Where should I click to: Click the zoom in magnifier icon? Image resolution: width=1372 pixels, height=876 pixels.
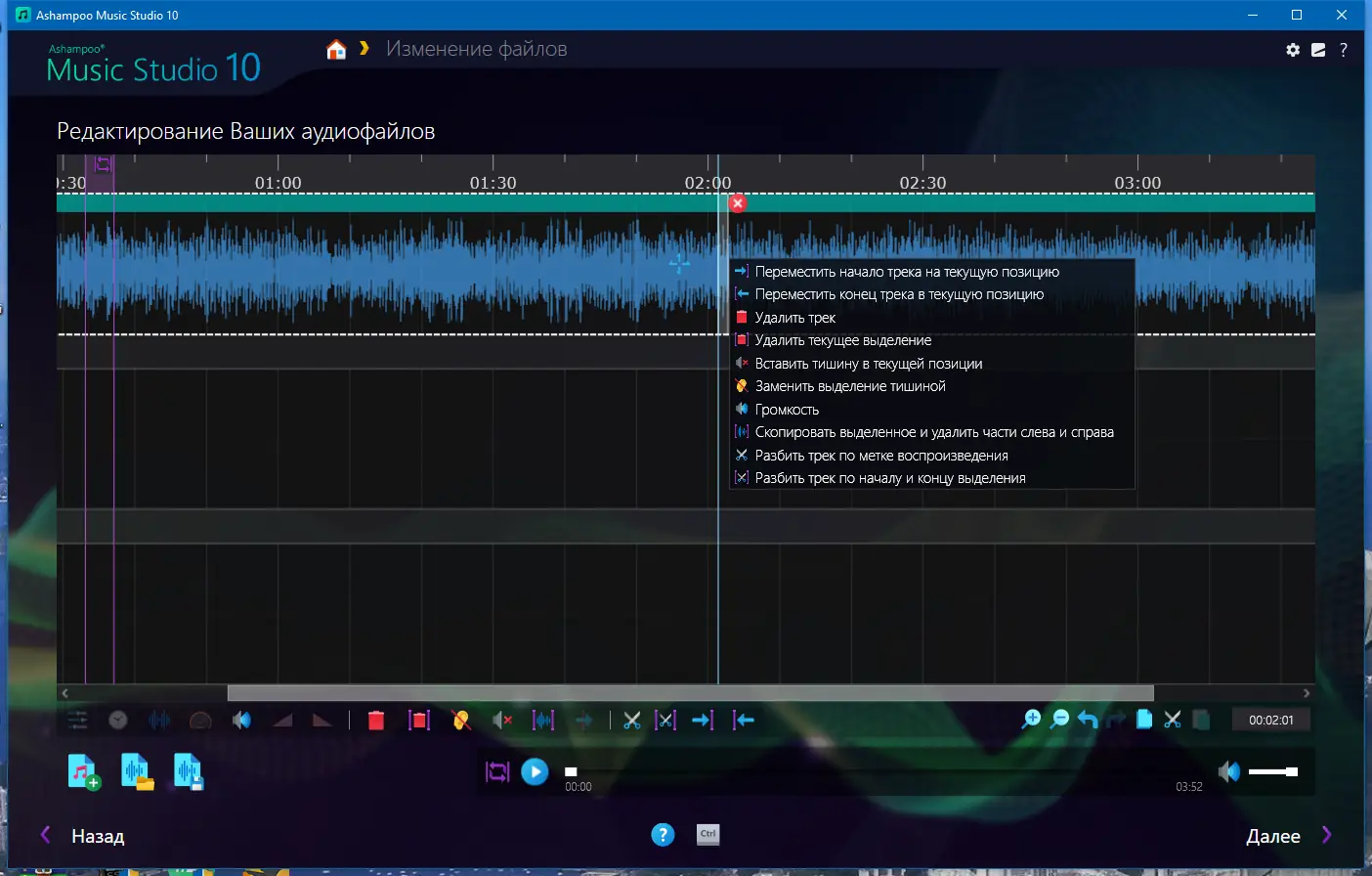[1031, 721]
